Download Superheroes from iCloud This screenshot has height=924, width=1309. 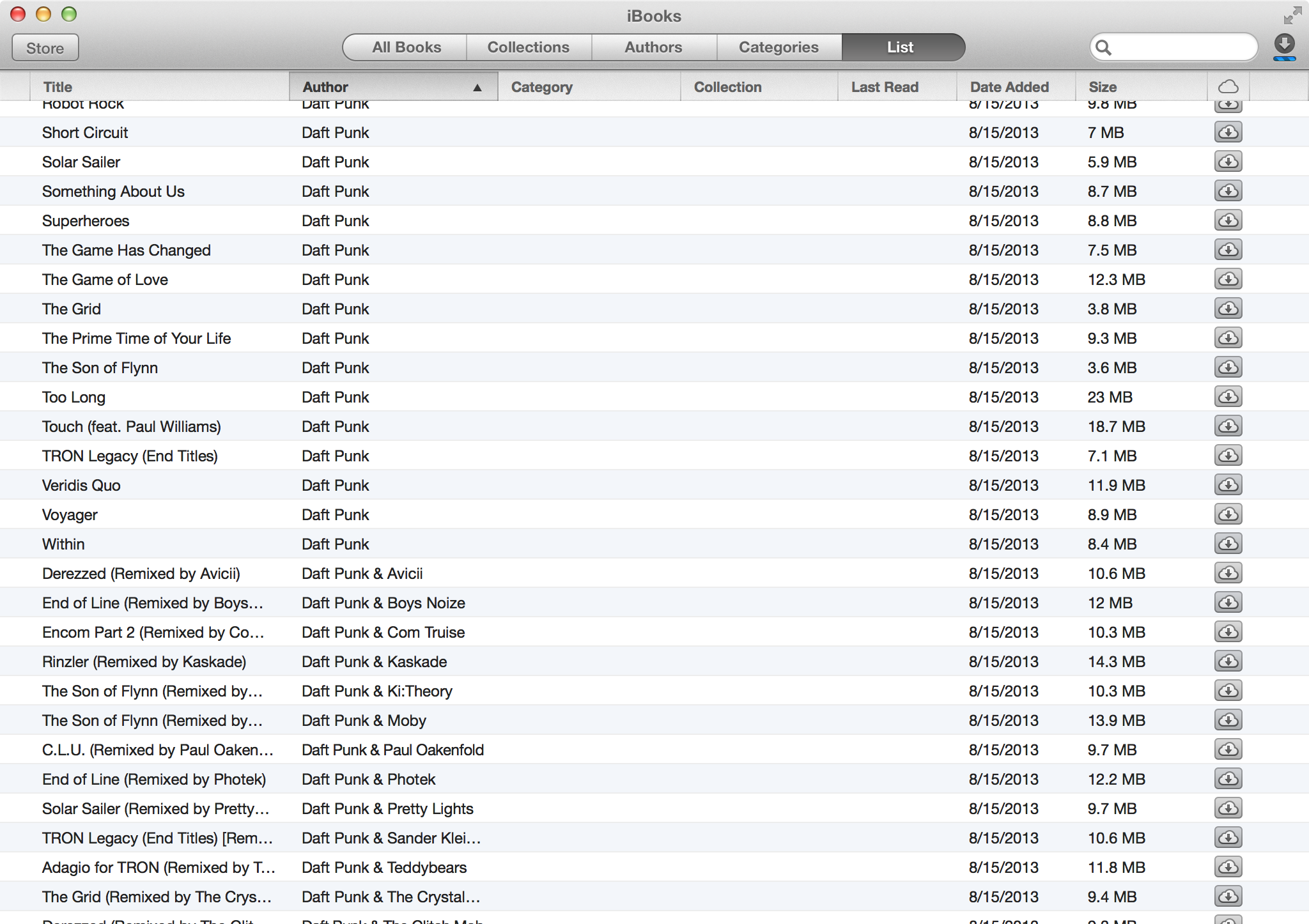[1228, 220]
